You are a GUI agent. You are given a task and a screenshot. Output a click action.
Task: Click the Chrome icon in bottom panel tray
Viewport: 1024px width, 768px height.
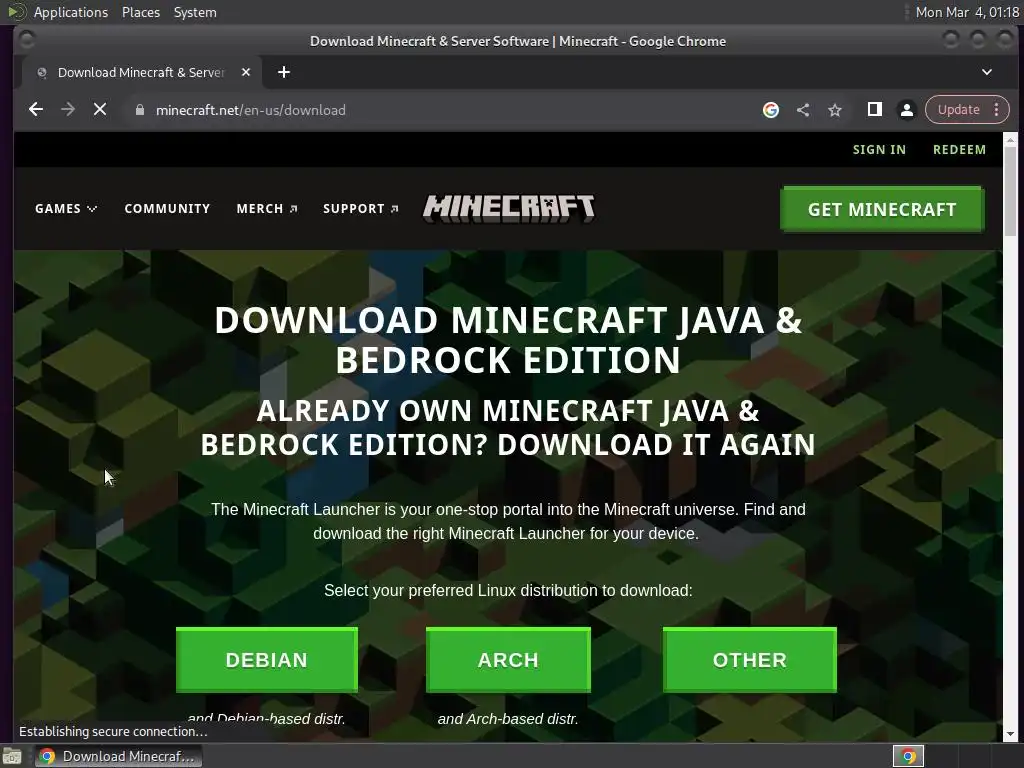908,756
